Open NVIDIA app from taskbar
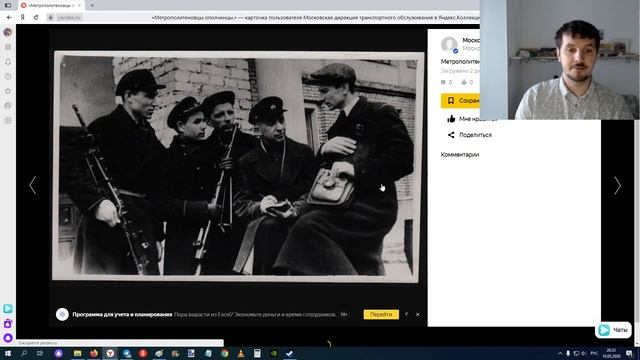Image resolution: width=640 pixels, height=360 pixels. [273, 353]
